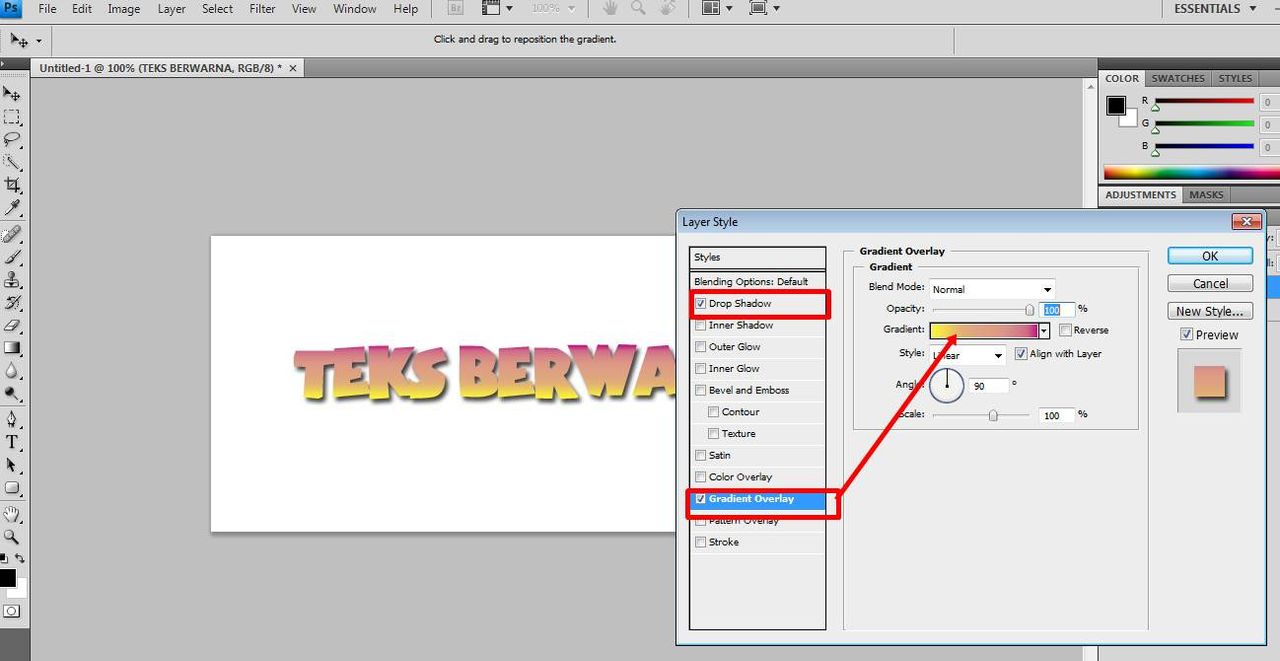Expand the gradient picker arrow

coord(1043,330)
